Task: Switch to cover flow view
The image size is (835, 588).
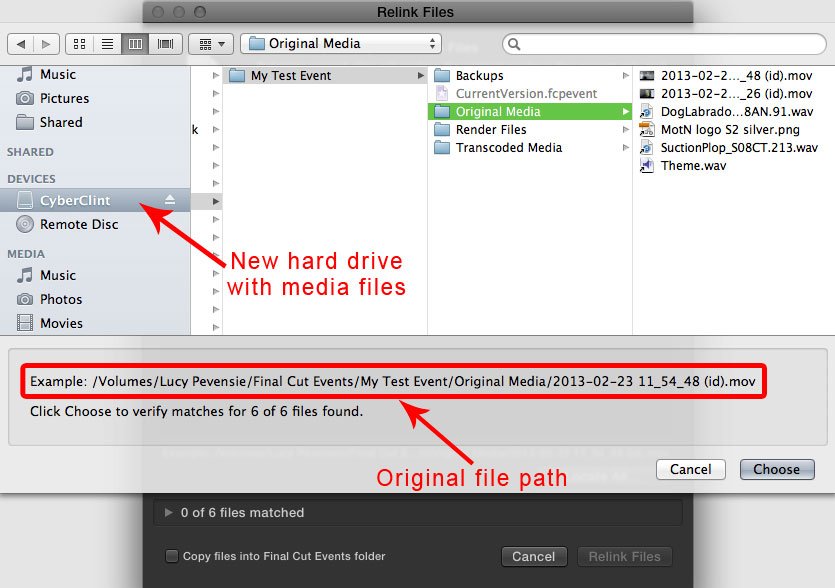Action: click(166, 44)
